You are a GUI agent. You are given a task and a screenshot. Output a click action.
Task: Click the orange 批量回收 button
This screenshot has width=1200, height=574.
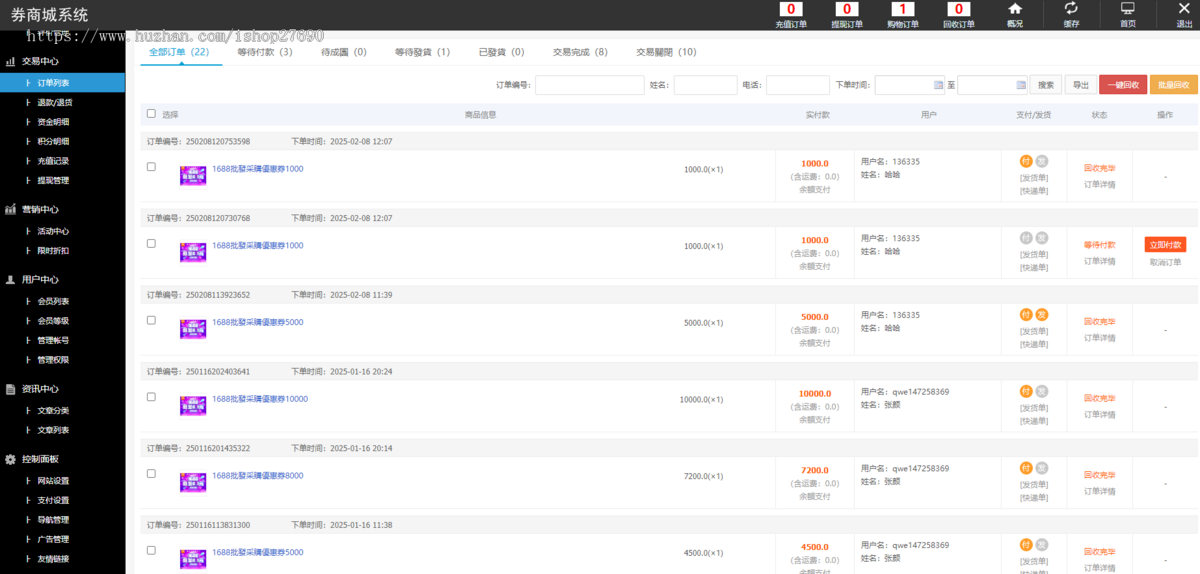(1174, 85)
